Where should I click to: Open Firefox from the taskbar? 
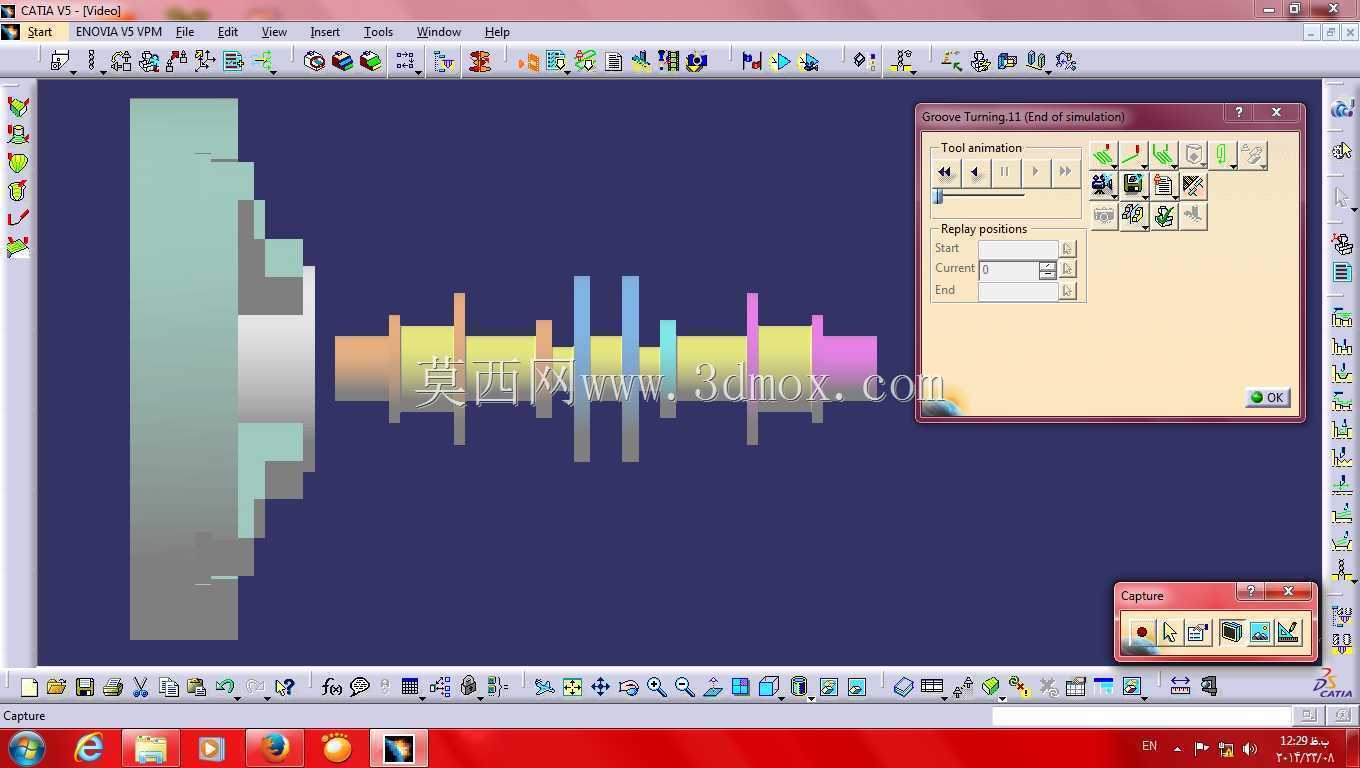click(x=274, y=748)
